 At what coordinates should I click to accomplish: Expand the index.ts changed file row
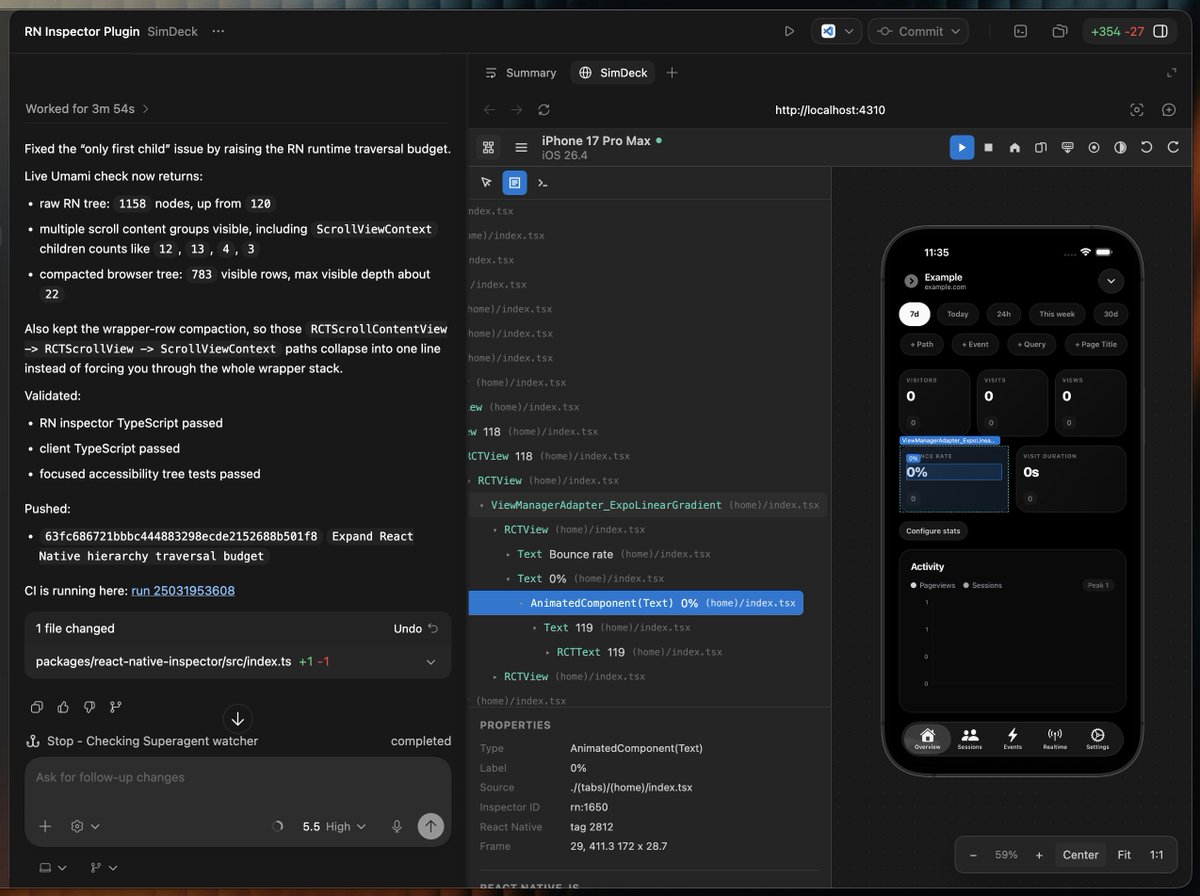[237, 661]
